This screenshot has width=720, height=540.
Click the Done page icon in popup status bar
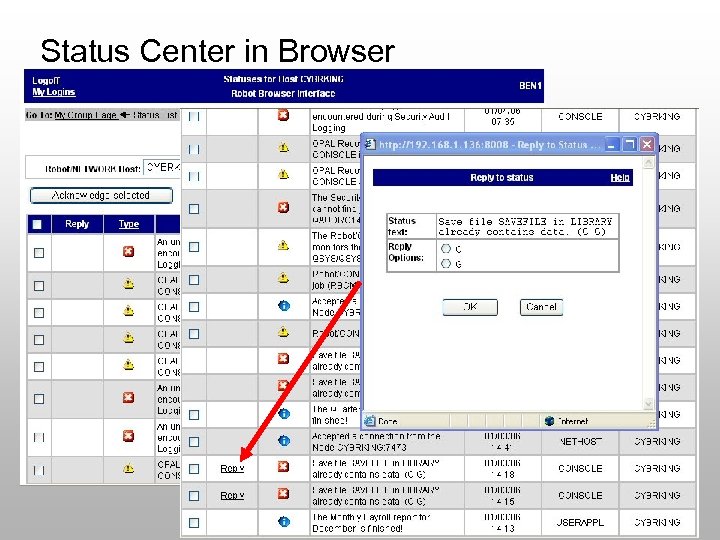[370, 421]
